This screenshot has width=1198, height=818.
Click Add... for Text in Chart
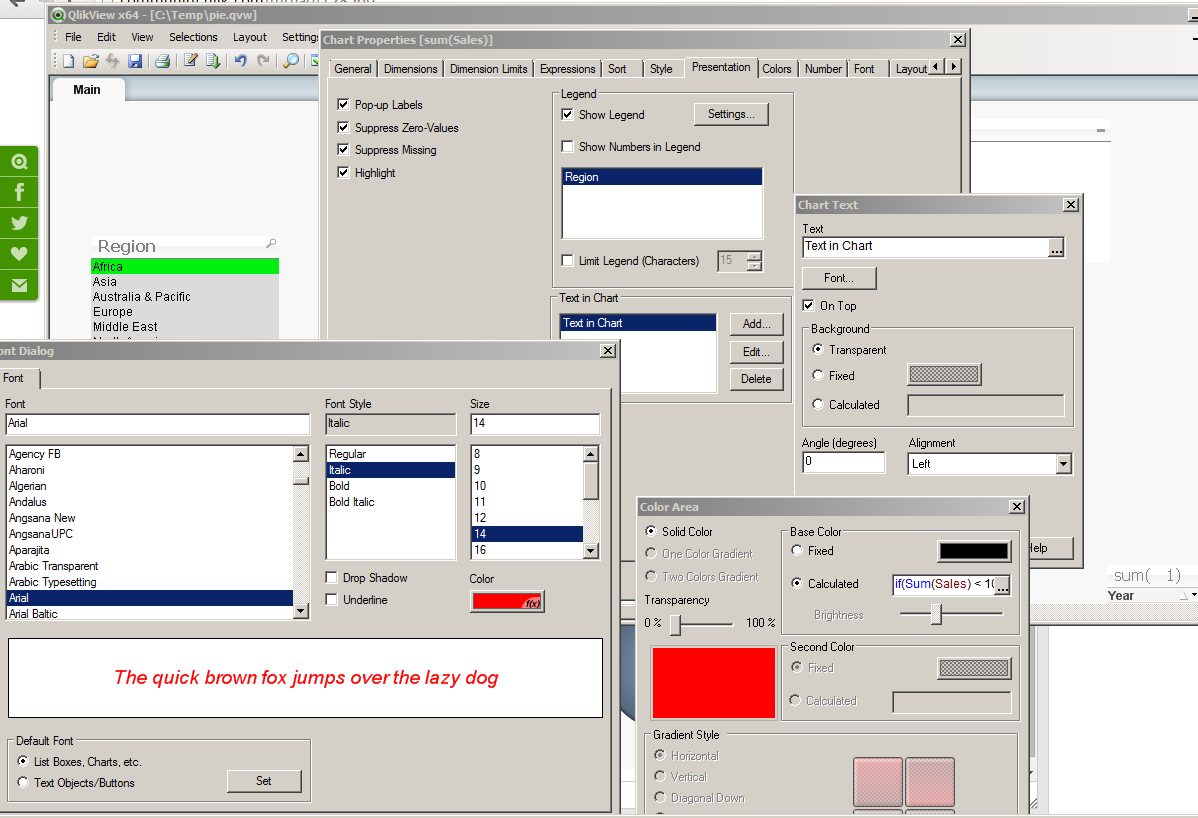point(756,324)
